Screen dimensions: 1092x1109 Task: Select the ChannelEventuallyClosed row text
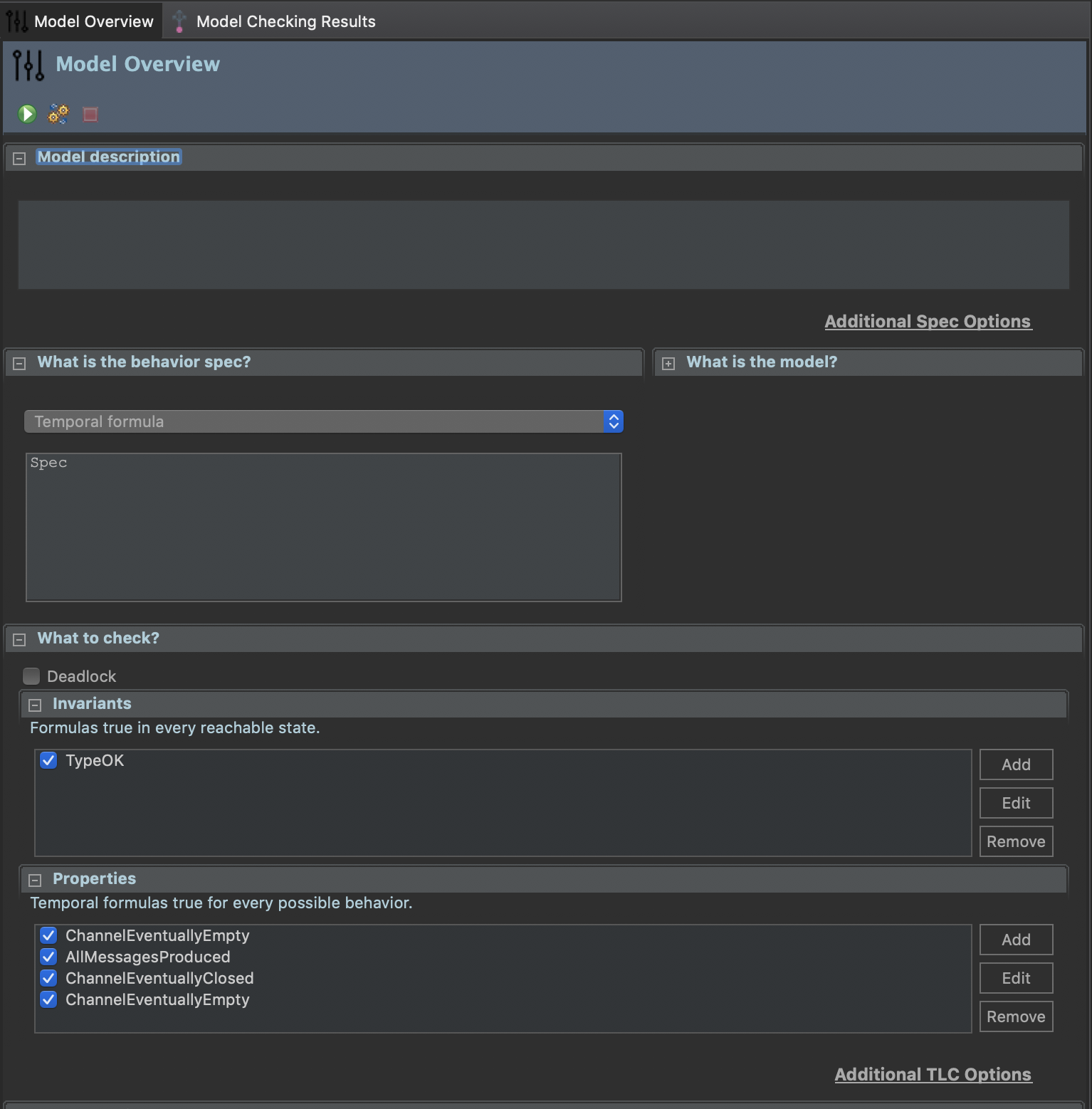[x=159, y=978]
